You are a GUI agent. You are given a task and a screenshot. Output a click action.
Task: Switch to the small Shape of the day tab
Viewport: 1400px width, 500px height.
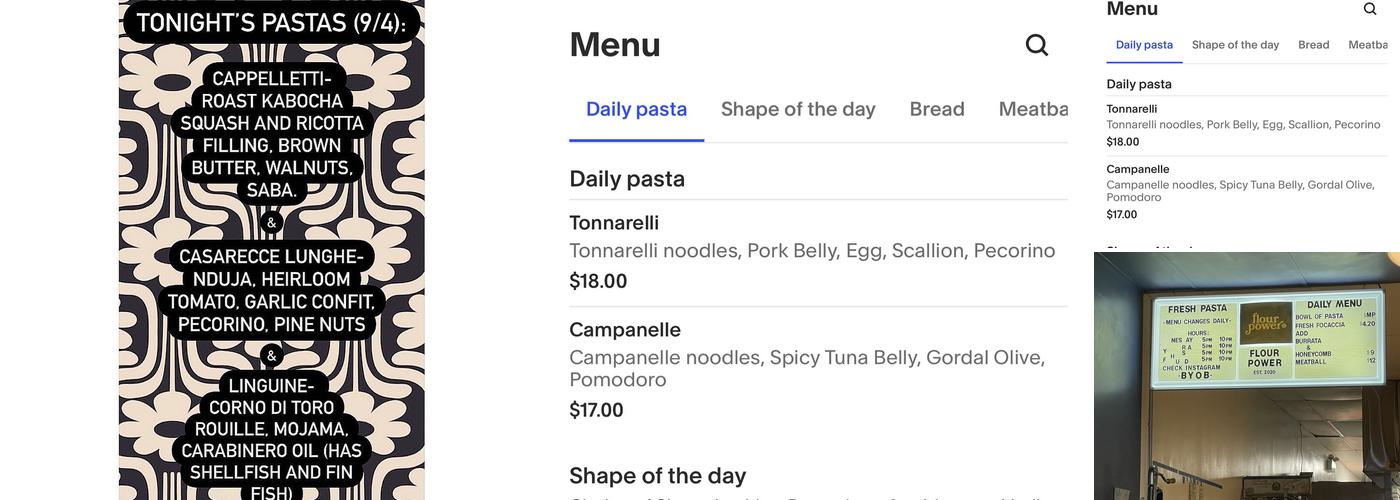[1235, 45]
